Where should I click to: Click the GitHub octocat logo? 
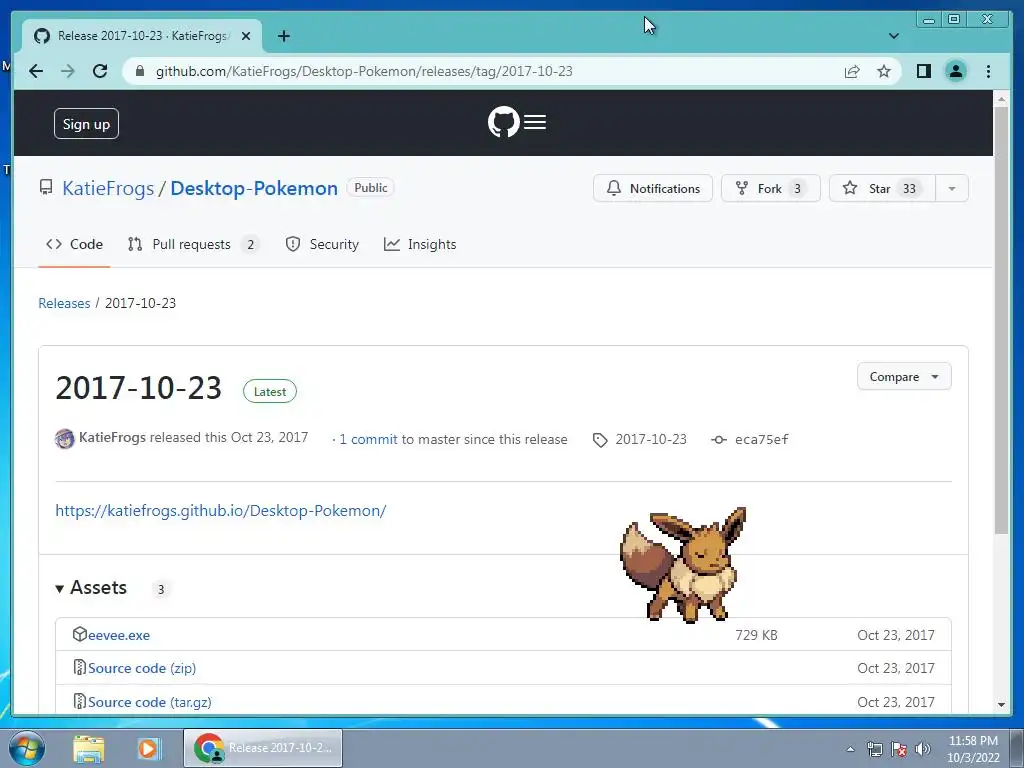tap(504, 122)
